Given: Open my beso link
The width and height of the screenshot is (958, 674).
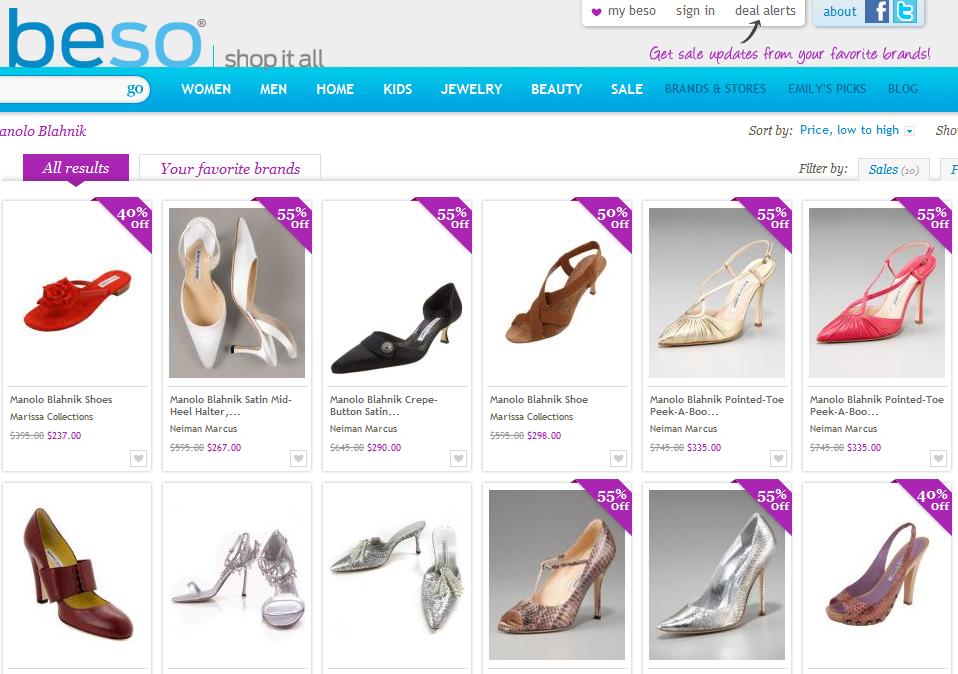Looking at the screenshot, I should pos(632,11).
